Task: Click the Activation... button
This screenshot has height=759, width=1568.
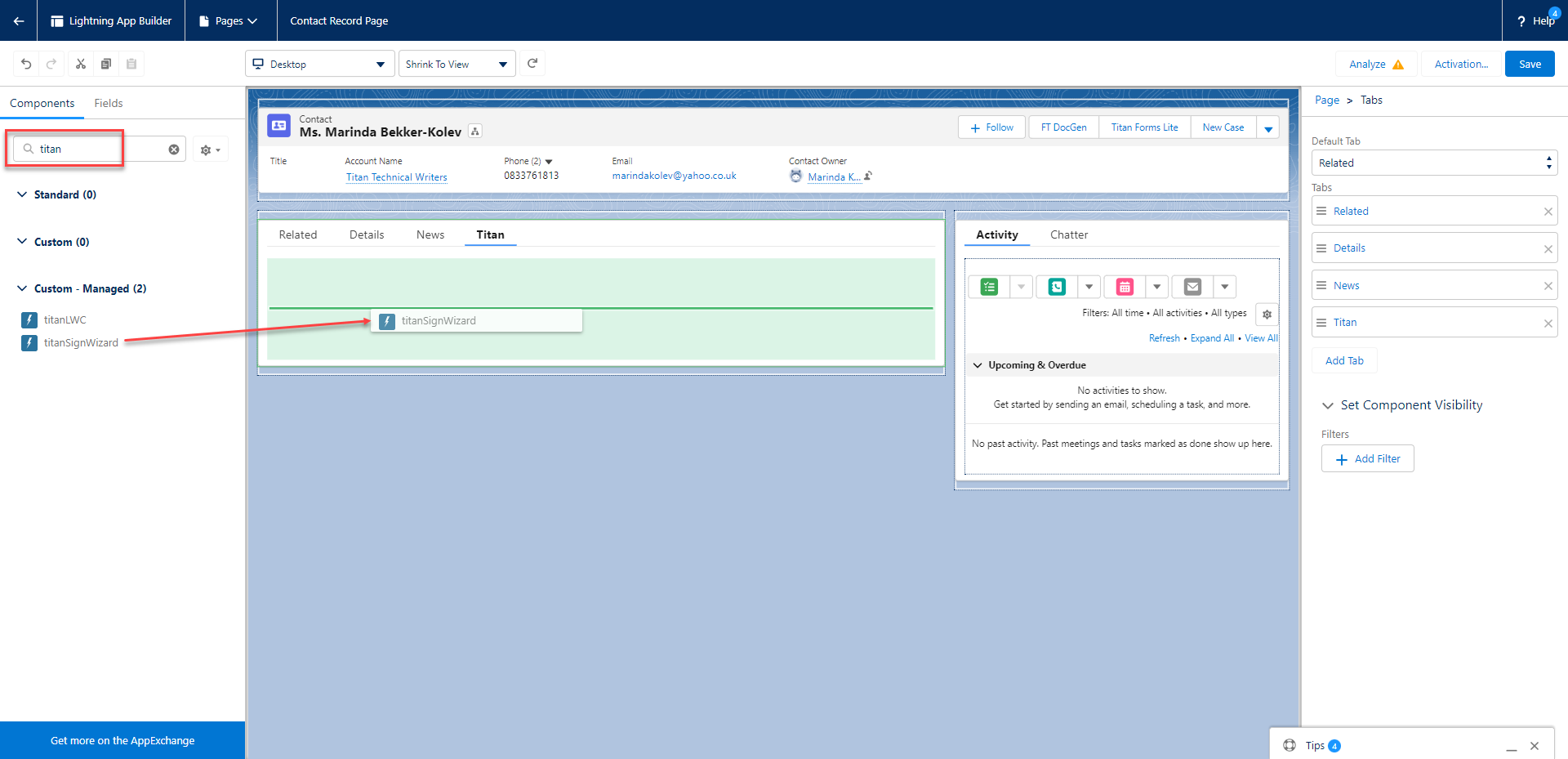Action: (x=1461, y=64)
